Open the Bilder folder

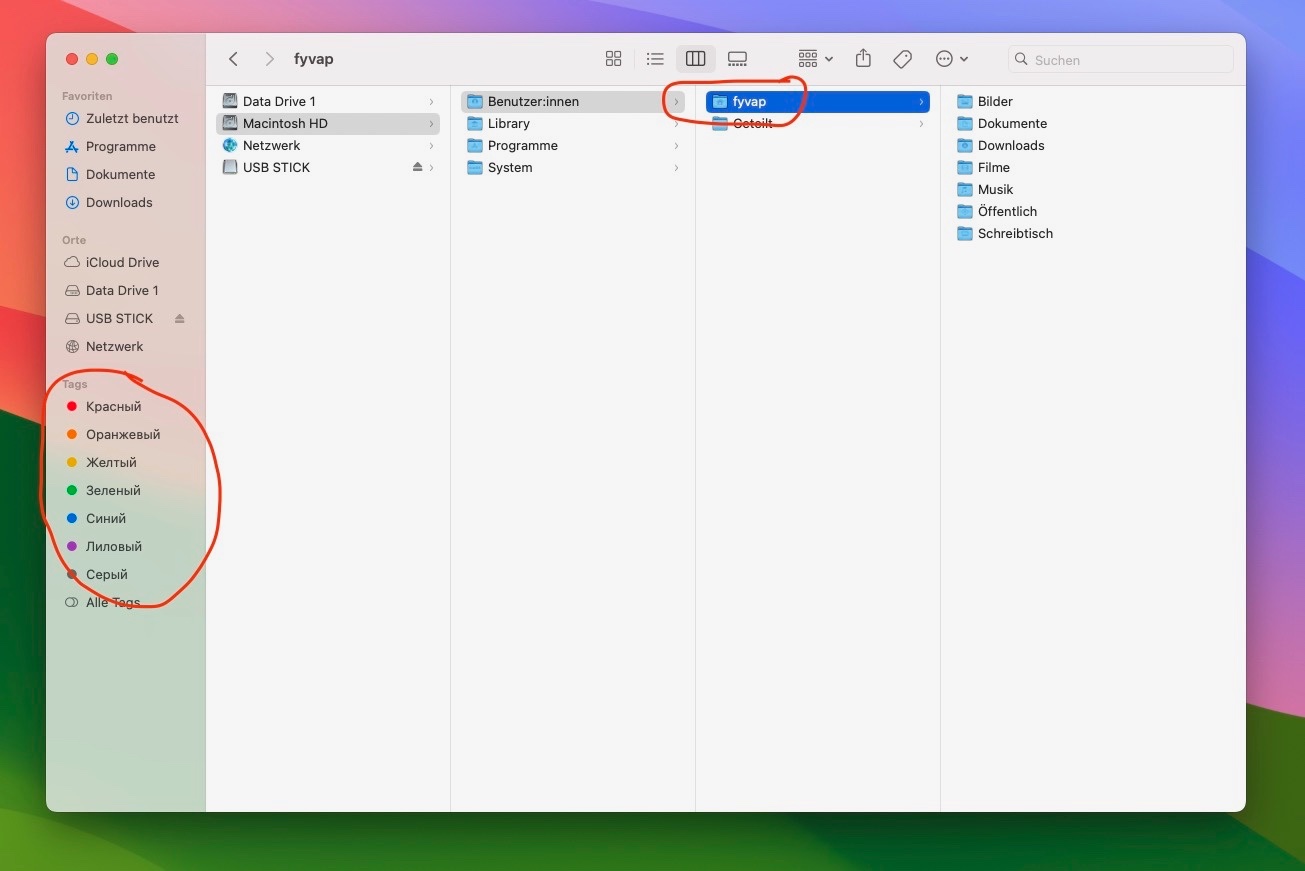pos(985,101)
